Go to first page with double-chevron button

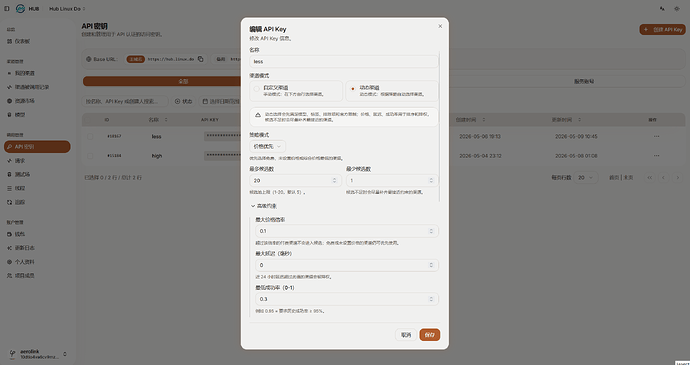coord(650,177)
